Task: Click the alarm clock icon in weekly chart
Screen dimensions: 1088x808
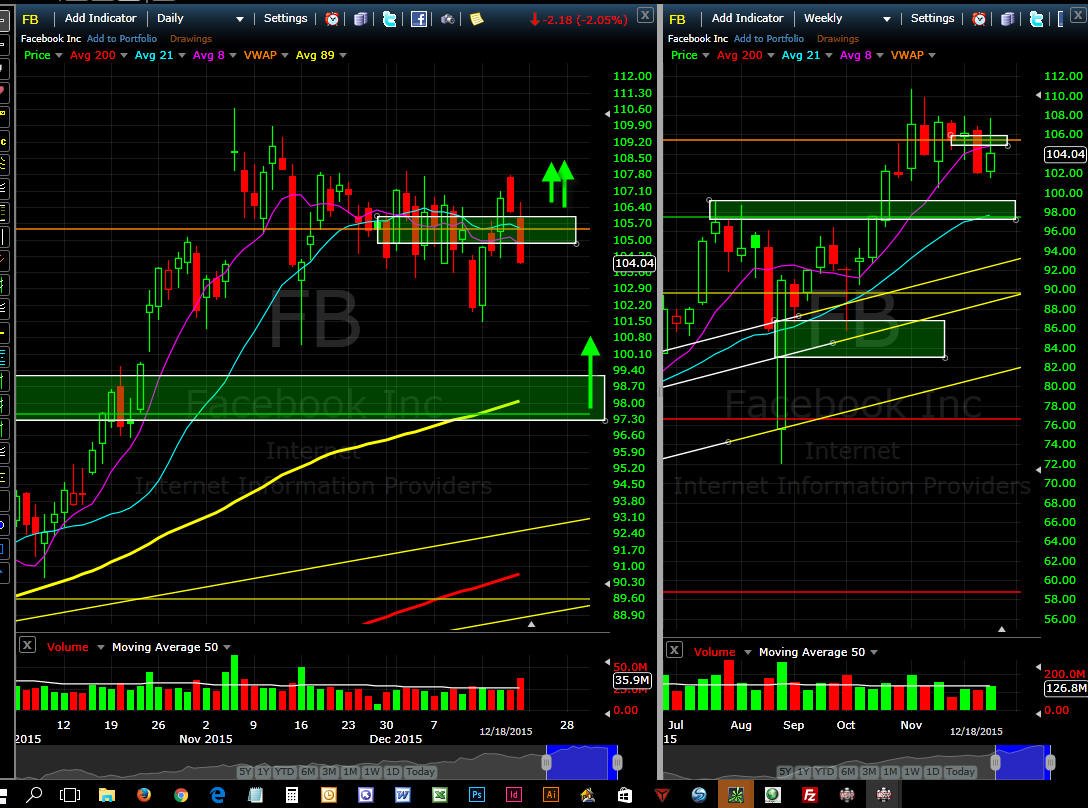Action: (x=979, y=19)
